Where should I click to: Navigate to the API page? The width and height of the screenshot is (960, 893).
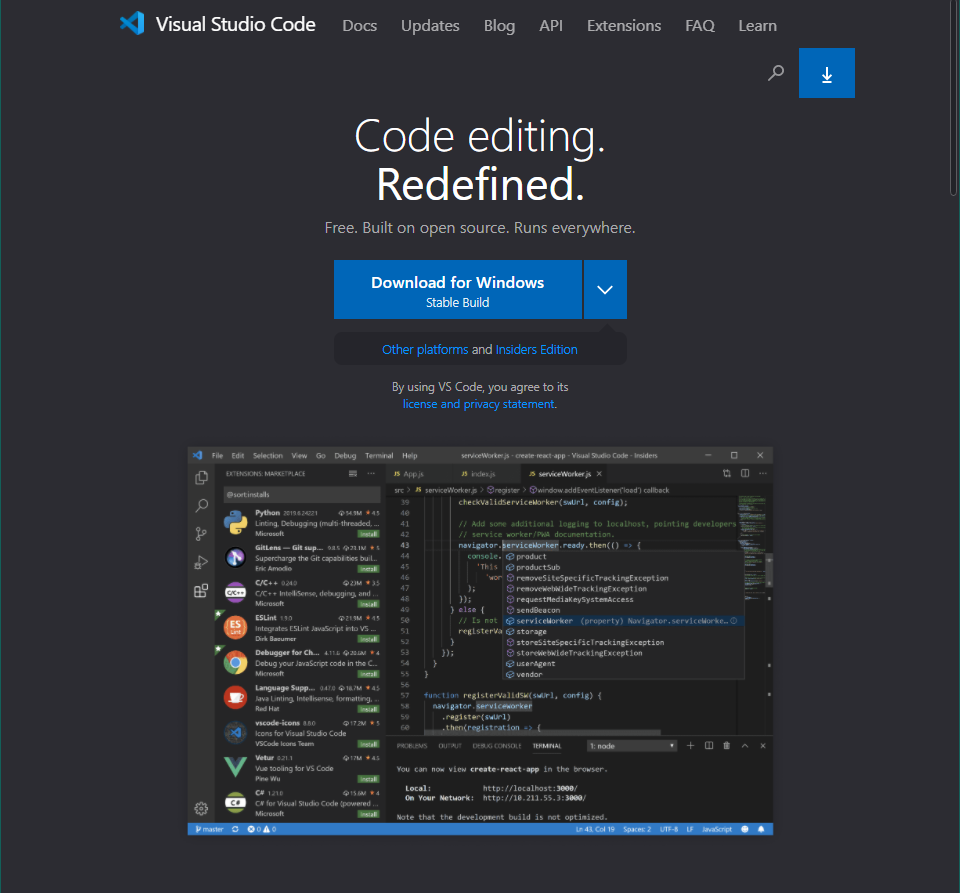550,26
